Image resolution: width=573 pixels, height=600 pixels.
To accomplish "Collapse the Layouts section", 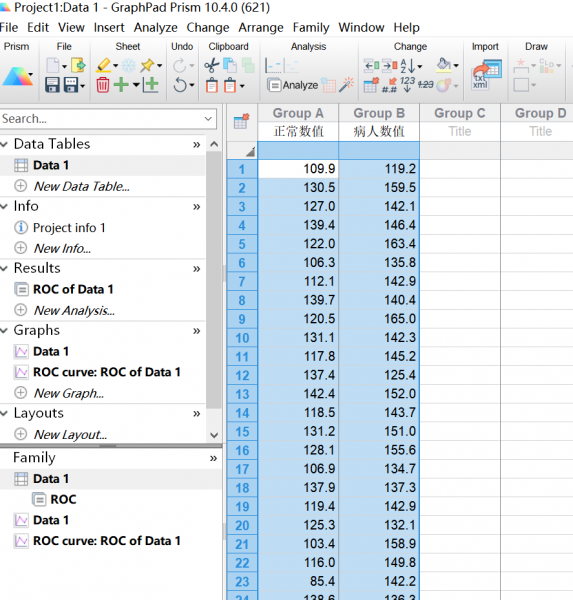I will click(x=5, y=413).
